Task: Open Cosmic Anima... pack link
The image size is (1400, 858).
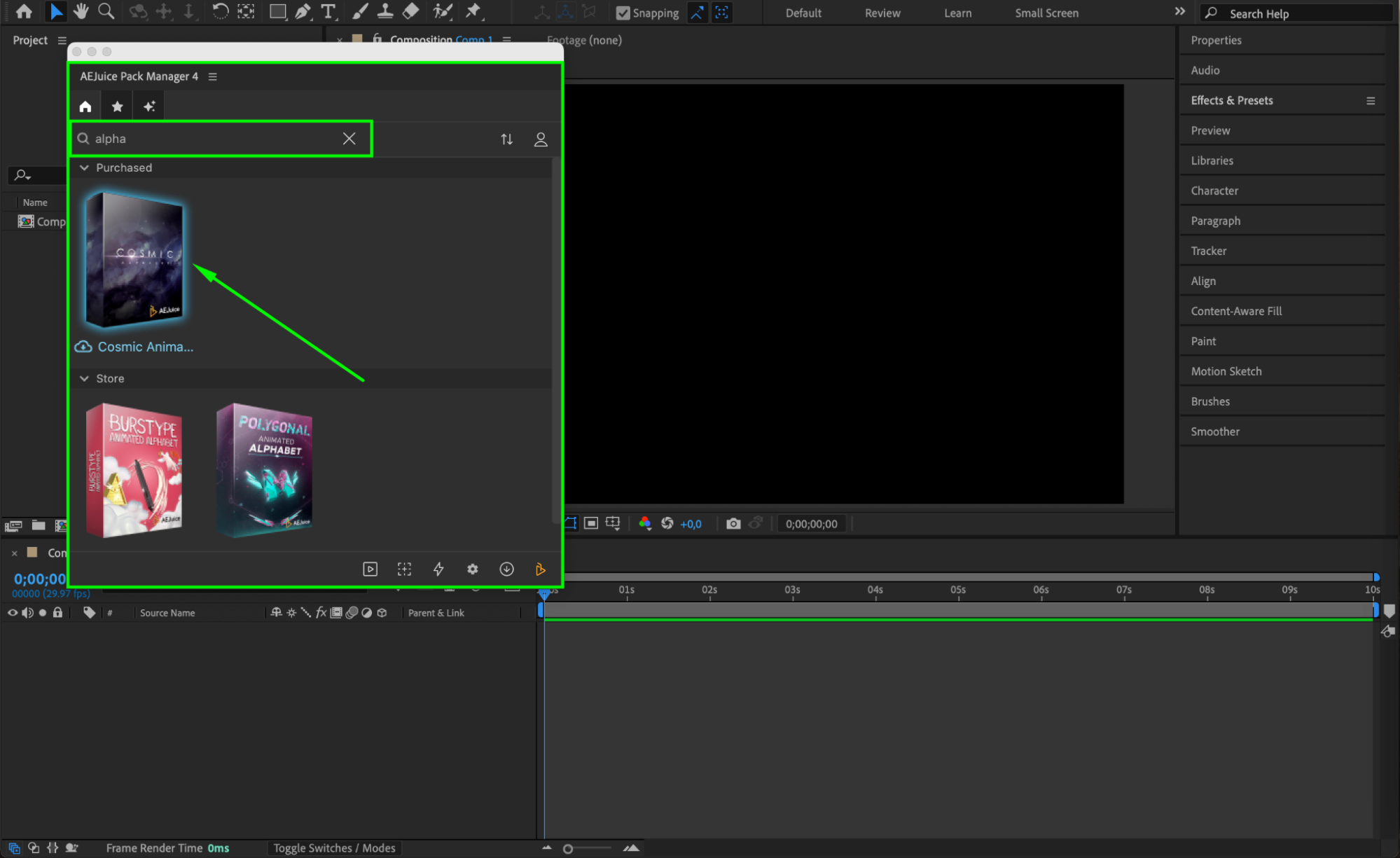Action: click(x=145, y=347)
